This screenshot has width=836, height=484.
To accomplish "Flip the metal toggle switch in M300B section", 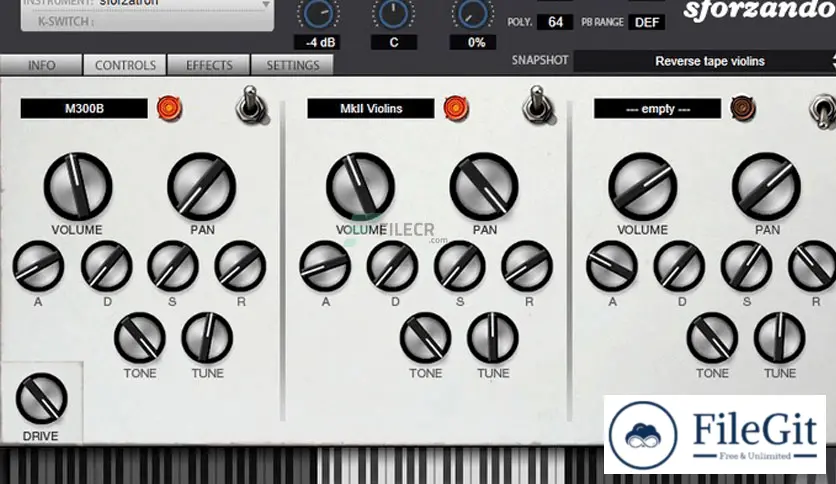I will point(251,104).
